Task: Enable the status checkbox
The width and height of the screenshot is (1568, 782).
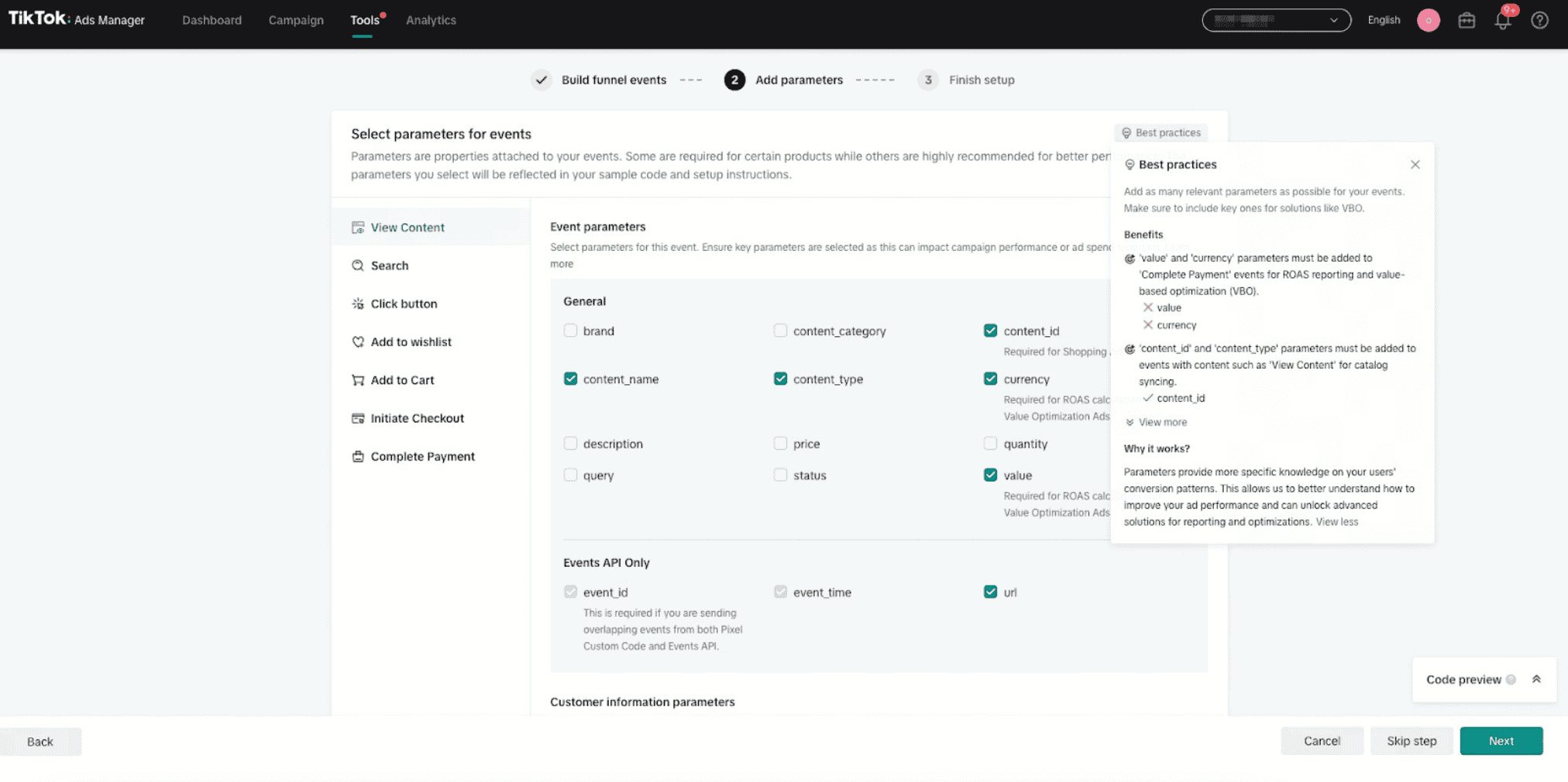Action: pos(780,475)
